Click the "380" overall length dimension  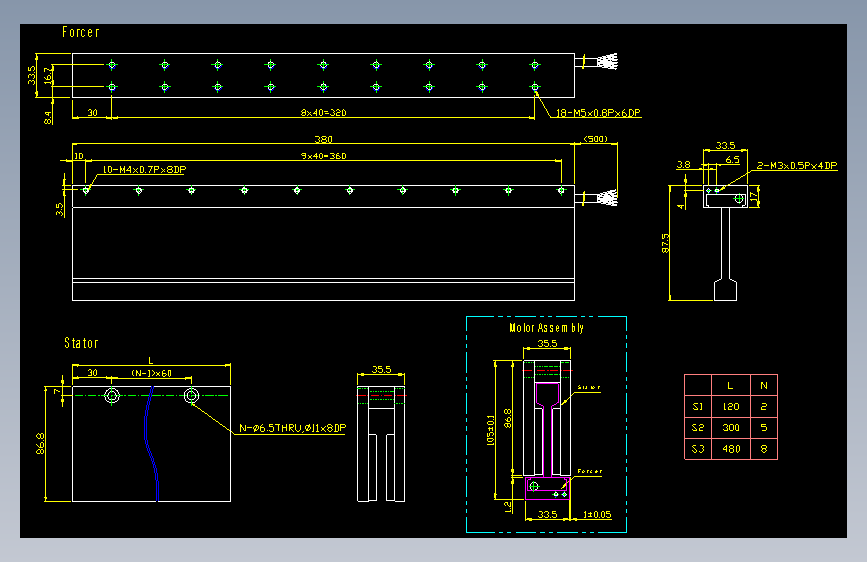click(323, 139)
